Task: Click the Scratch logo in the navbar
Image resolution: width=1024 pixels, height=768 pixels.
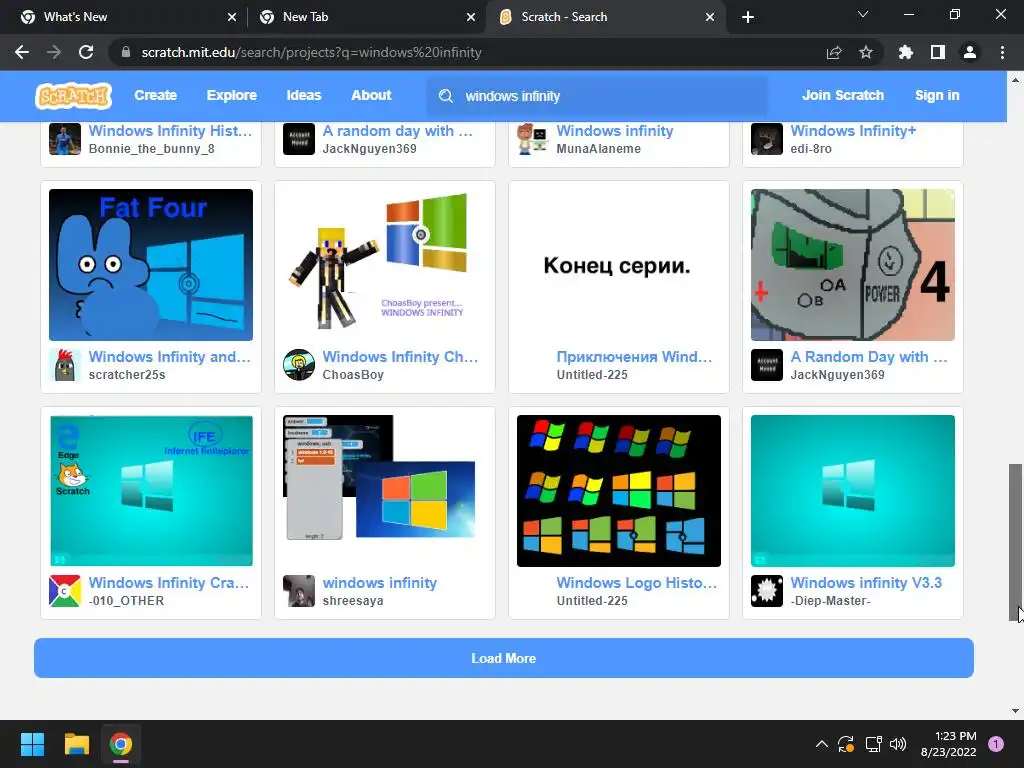Action: (73, 96)
